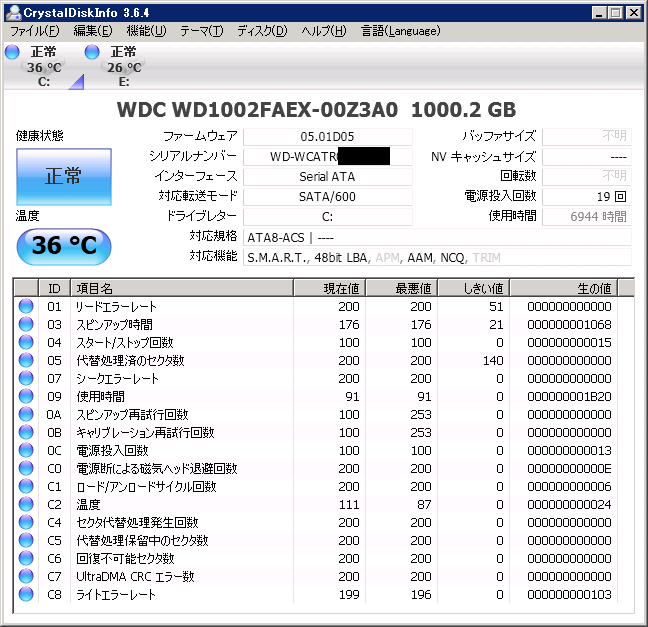
Task: Click status orb for リードエラーレート row
Action: tap(25, 307)
